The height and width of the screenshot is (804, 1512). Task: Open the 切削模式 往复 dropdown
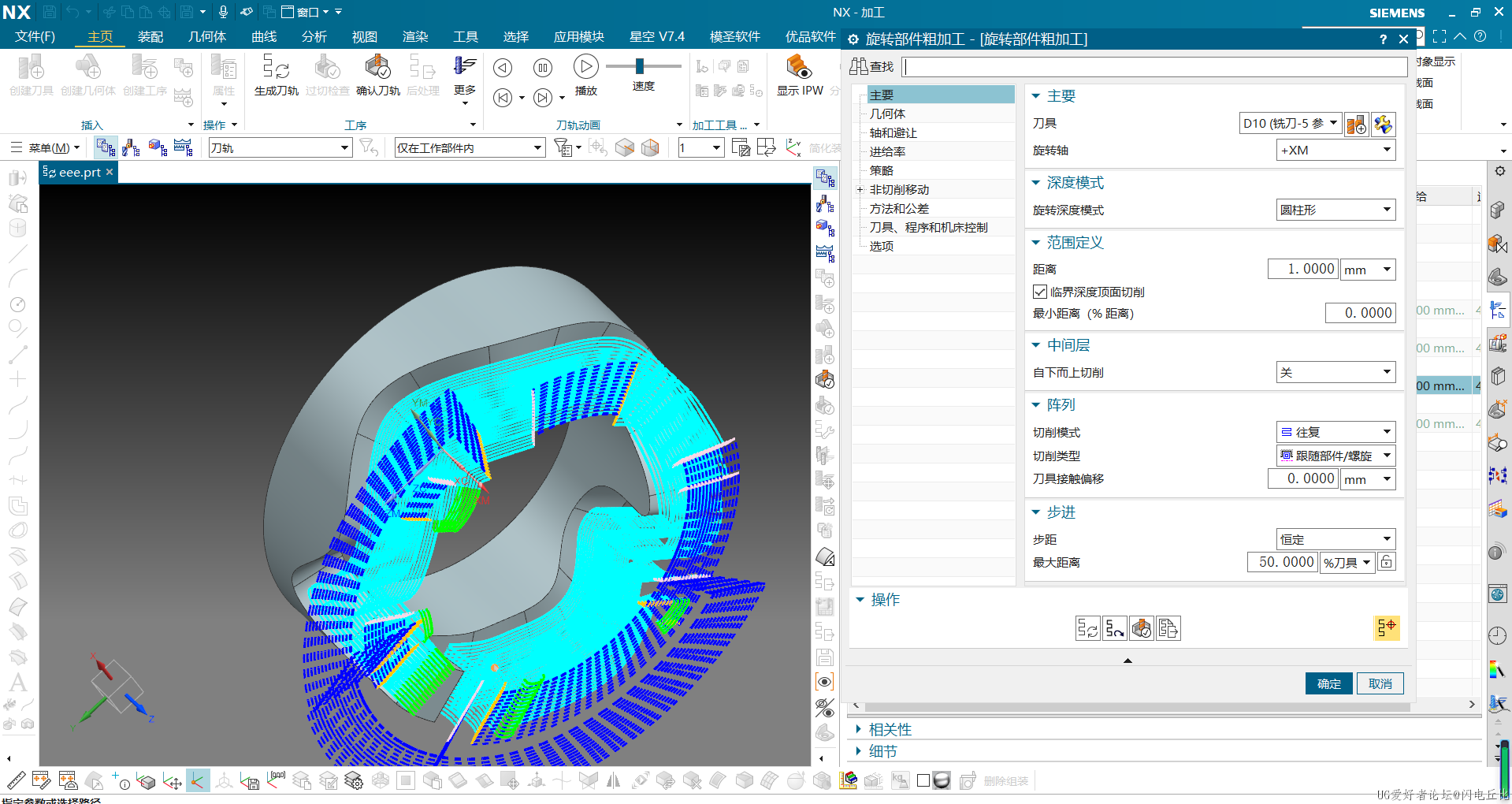tap(1336, 432)
